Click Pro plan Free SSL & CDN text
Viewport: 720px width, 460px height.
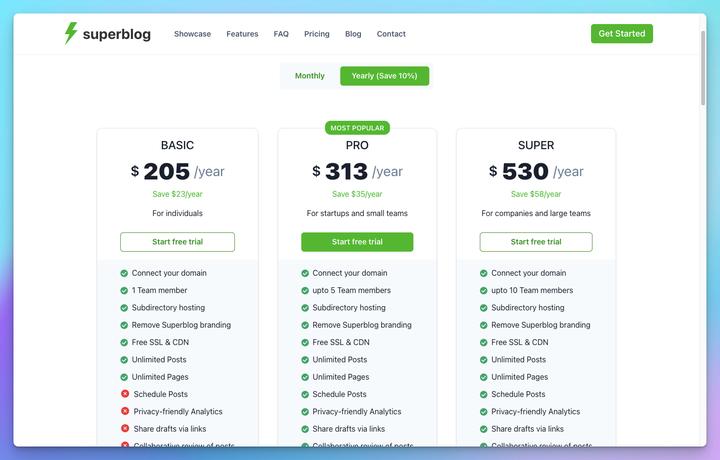[x=341, y=342]
